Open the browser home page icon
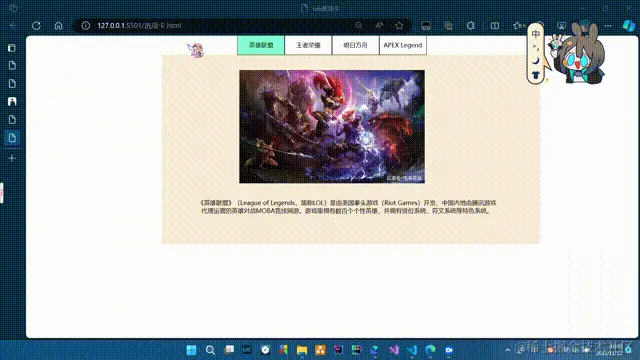This screenshot has height=360, width=640. coord(58,26)
